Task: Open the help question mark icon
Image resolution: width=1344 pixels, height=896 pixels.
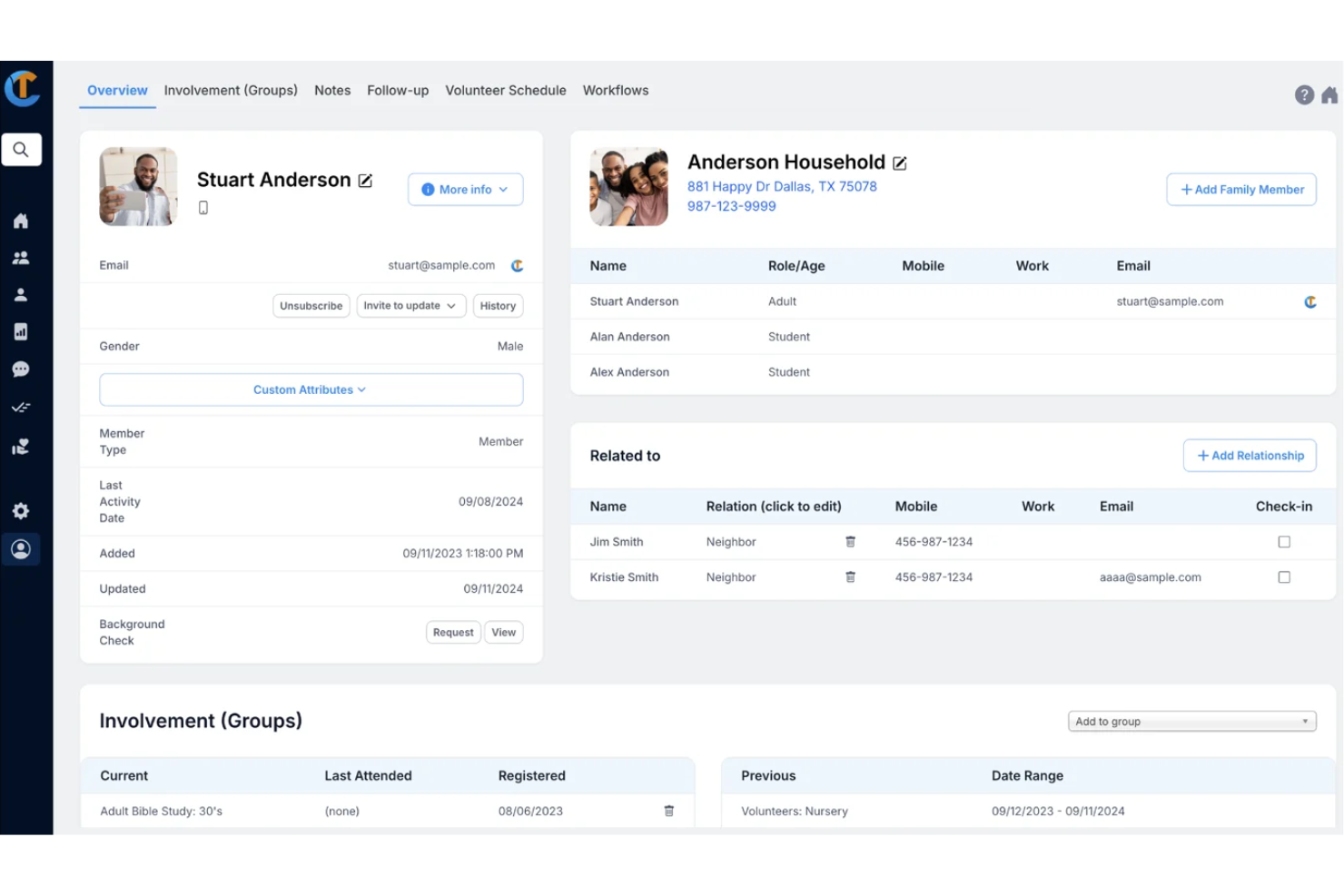Action: (1304, 94)
